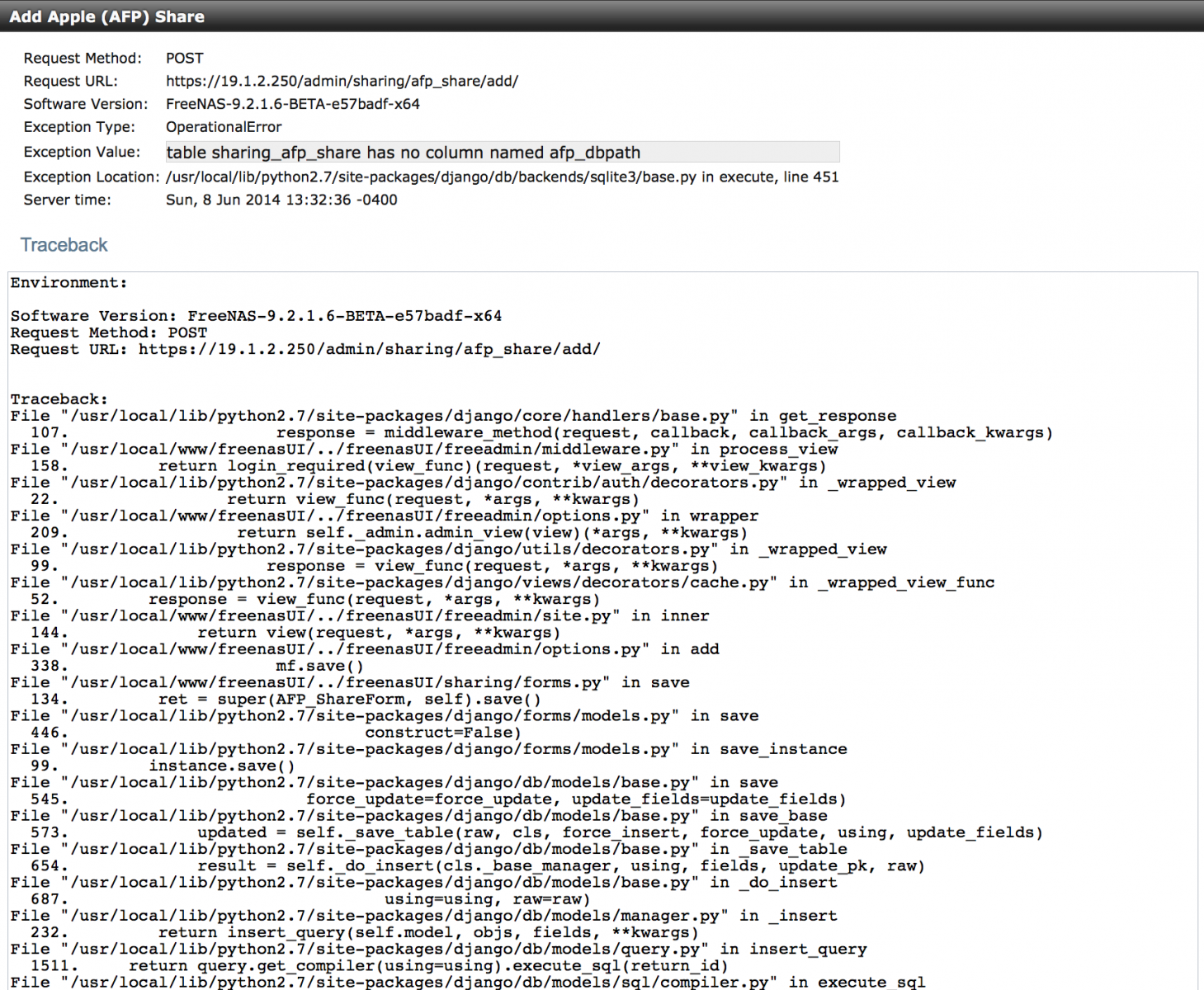Click traceback line 209 'return self._admin.admin_view'

[389, 532]
